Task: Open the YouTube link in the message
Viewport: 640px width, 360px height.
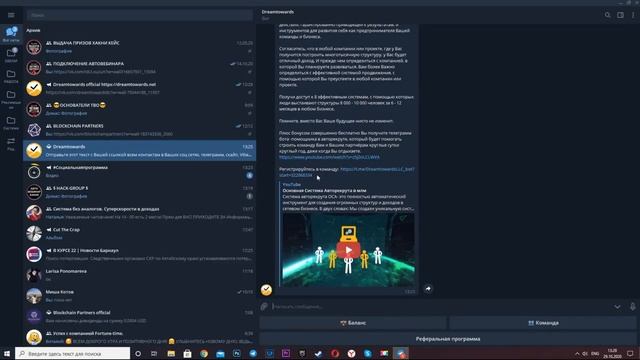Action: 329,157
